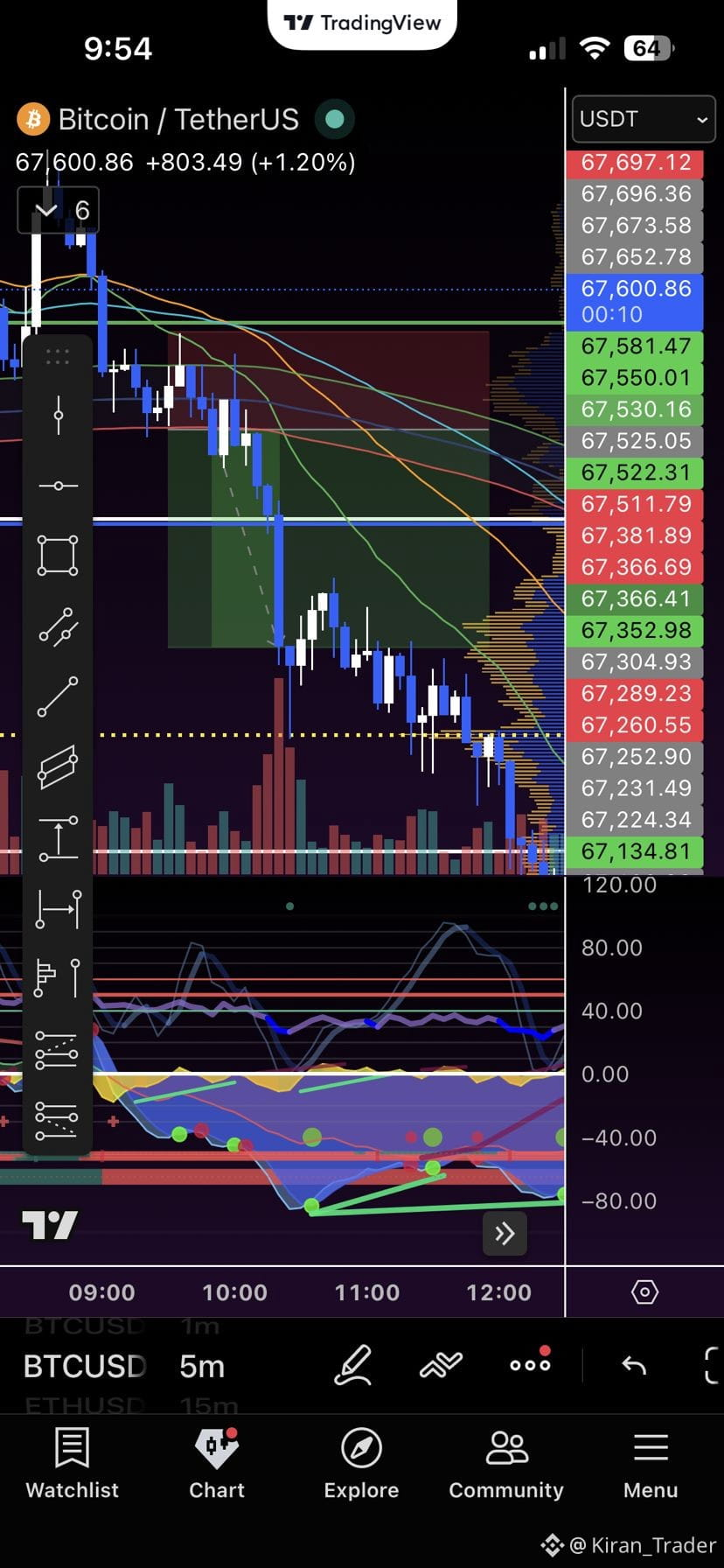Go to the Community tab
This screenshot has width=724, height=1568.
(x=506, y=1464)
